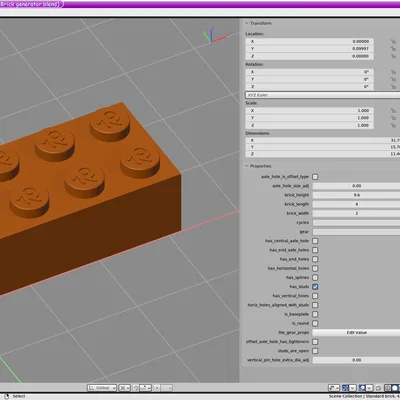
Task: Click the Rotation Z field
Action: pos(309,87)
